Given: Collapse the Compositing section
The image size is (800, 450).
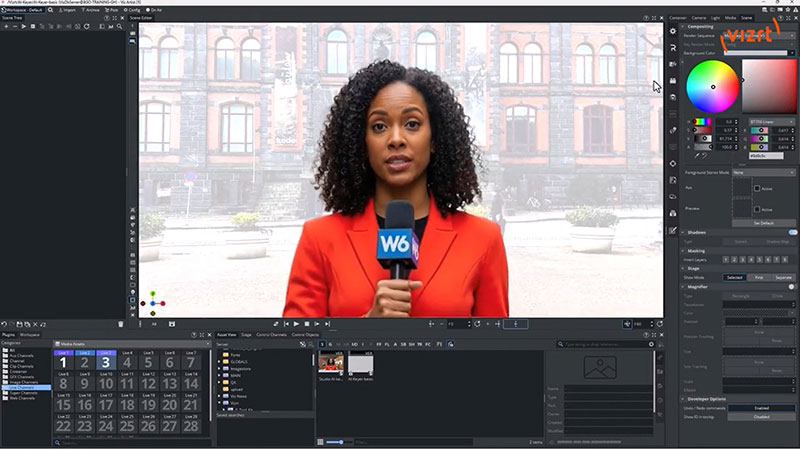Looking at the screenshot, I should [x=683, y=27].
